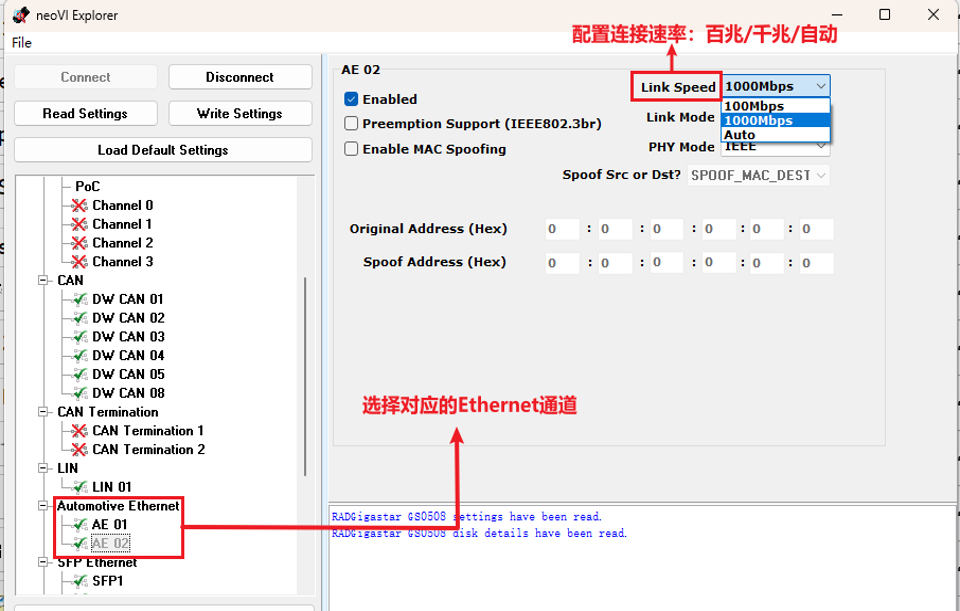Click the green check icon next to SFP1
Image resolution: width=960 pixels, height=611 pixels.
point(78,581)
